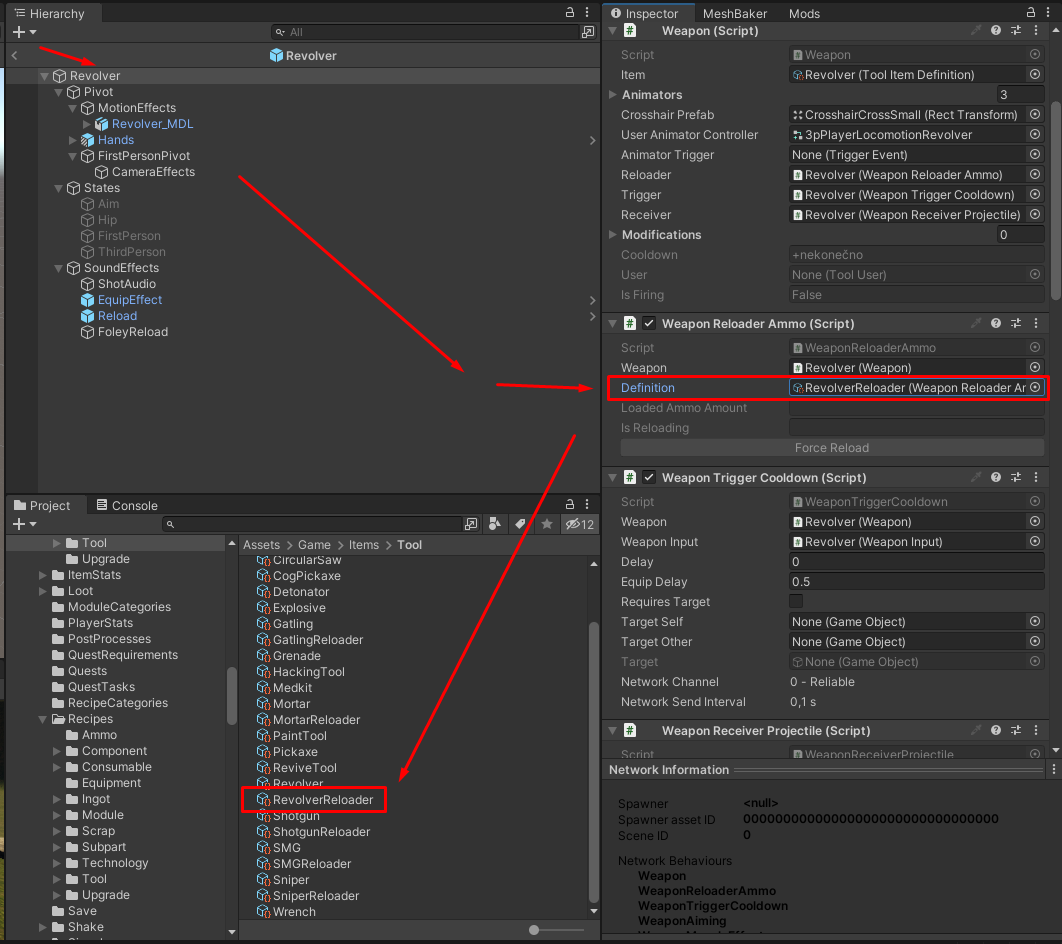The width and height of the screenshot is (1062, 944).
Task: Switch to Mods tab
Action: click(x=804, y=14)
